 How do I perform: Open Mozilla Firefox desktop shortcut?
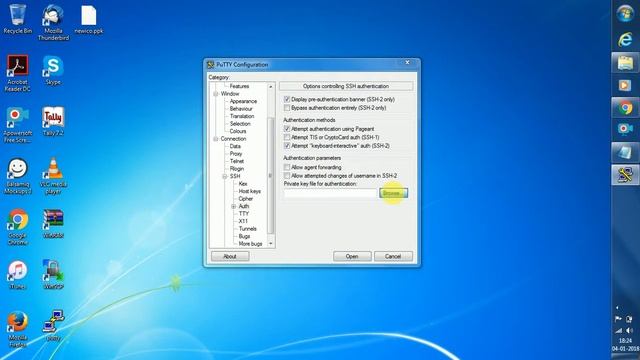[18, 329]
